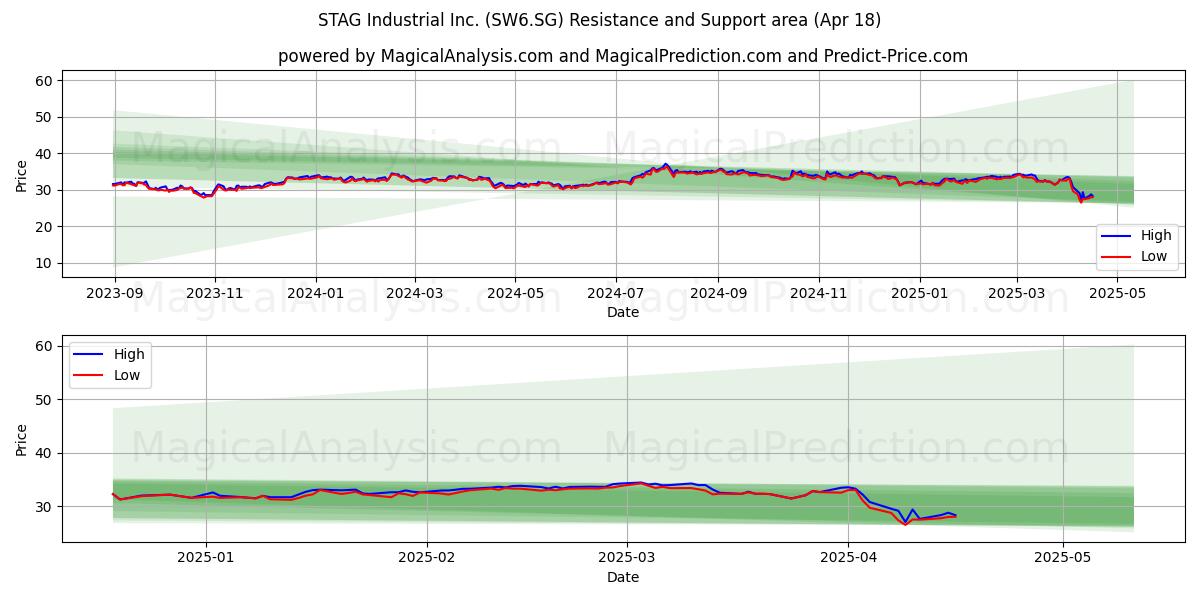Click the chart title 'STAG Industrial Inc. (SW6.SG) Resistance and Support area (Apr 18)'
Image resolution: width=1200 pixels, height=600 pixels.
pyautogui.click(x=599, y=20)
